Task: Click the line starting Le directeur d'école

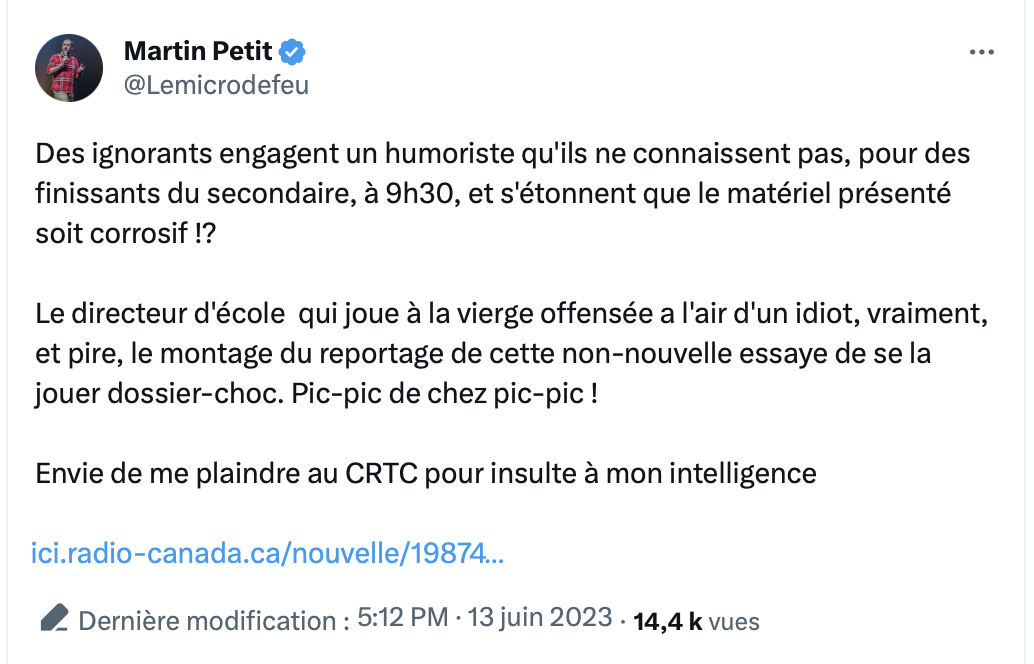Action: [512, 314]
